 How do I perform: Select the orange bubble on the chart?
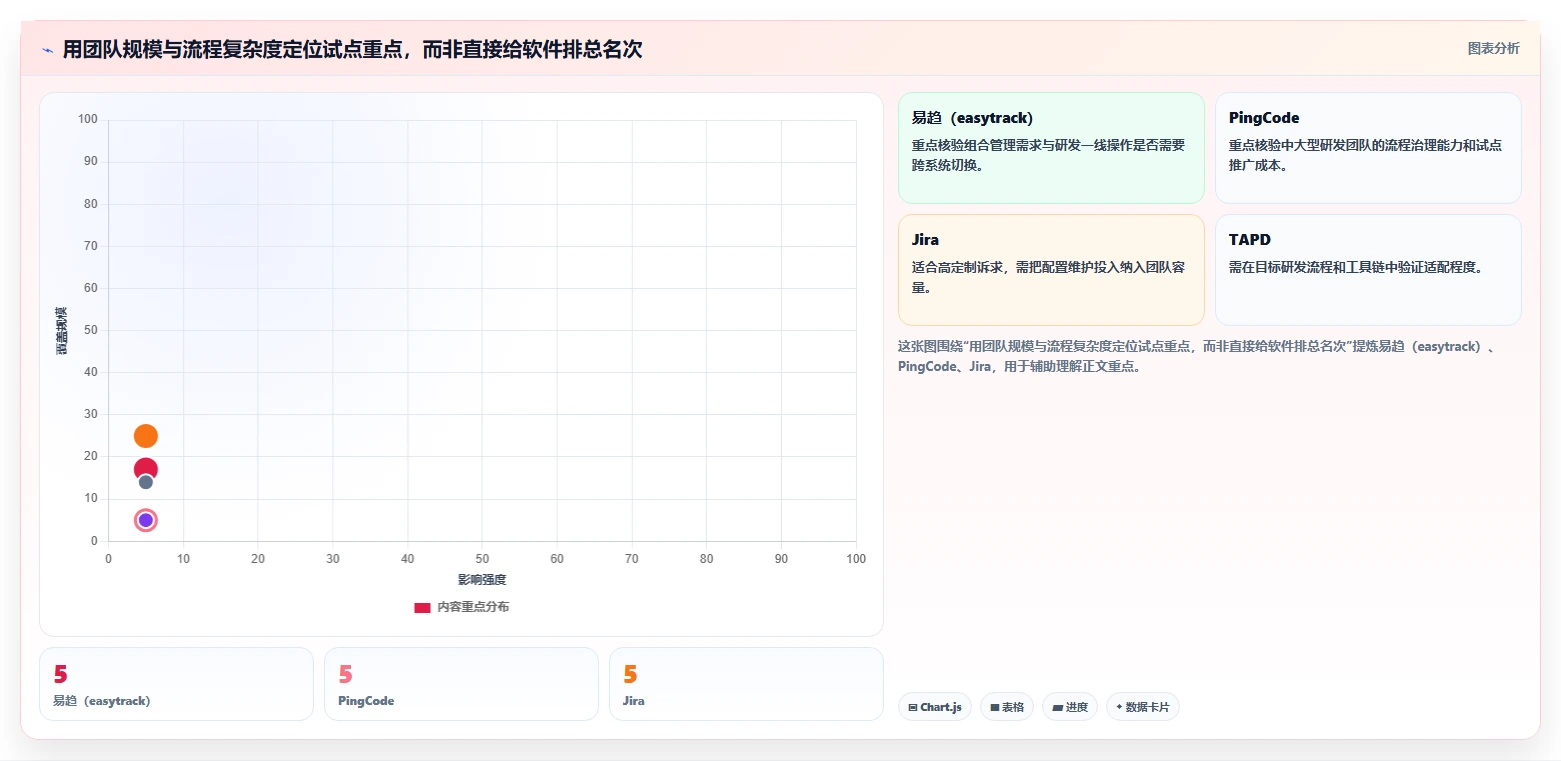coord(146,436)
